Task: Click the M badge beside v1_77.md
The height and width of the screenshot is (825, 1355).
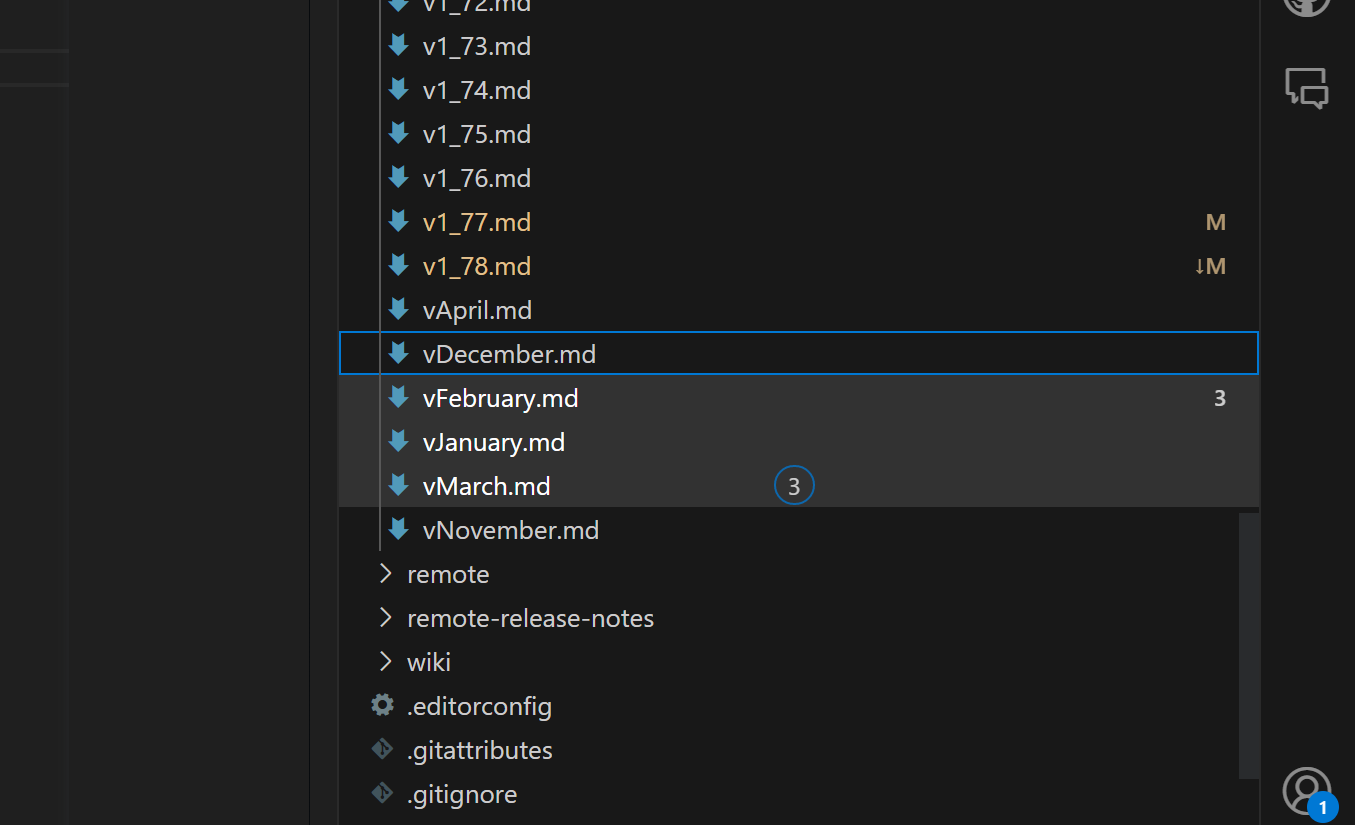Action: click(x=1216, y=222)
